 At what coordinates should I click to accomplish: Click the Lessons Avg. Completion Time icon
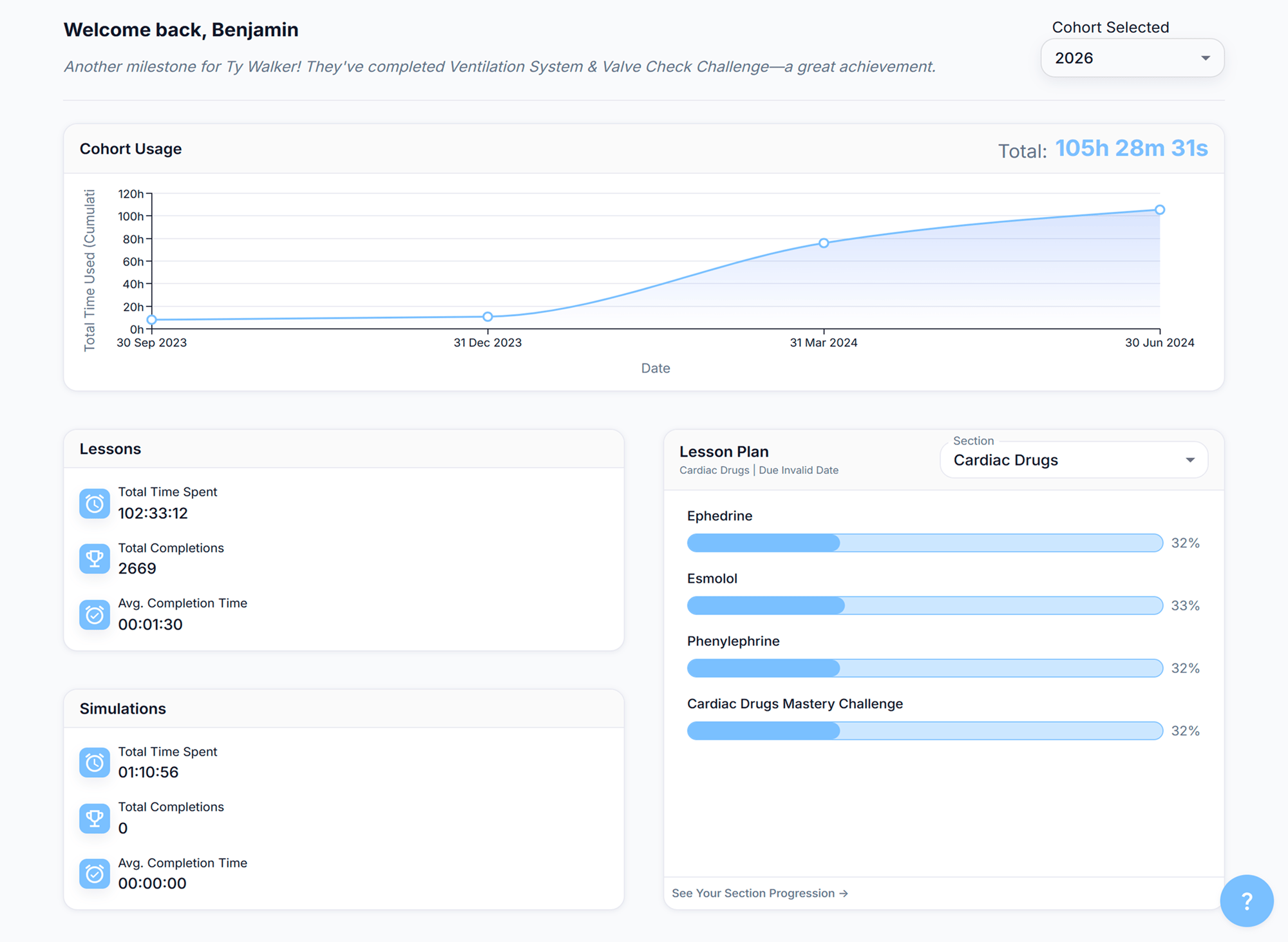pos(95,615)
